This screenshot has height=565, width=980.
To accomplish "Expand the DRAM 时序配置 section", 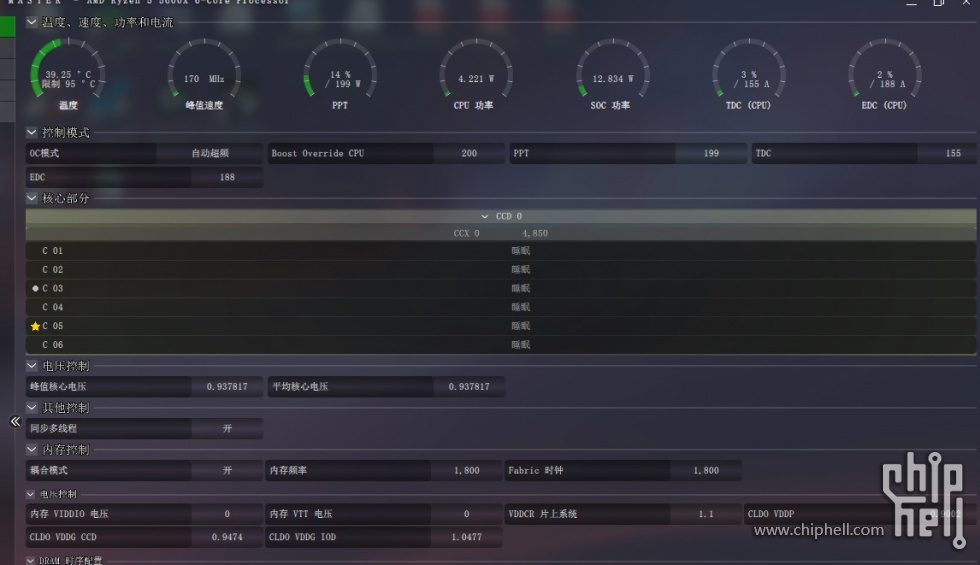I will (31, 561).
